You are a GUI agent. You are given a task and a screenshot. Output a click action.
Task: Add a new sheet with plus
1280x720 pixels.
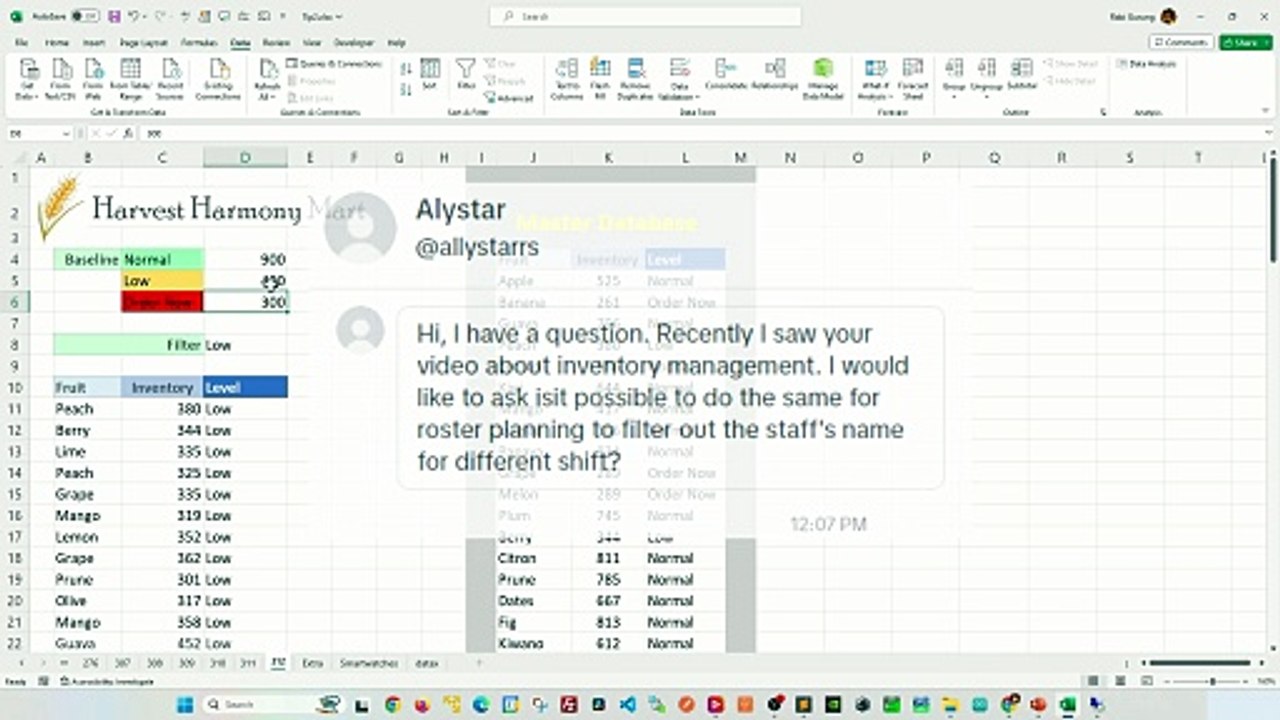point(478,663)
